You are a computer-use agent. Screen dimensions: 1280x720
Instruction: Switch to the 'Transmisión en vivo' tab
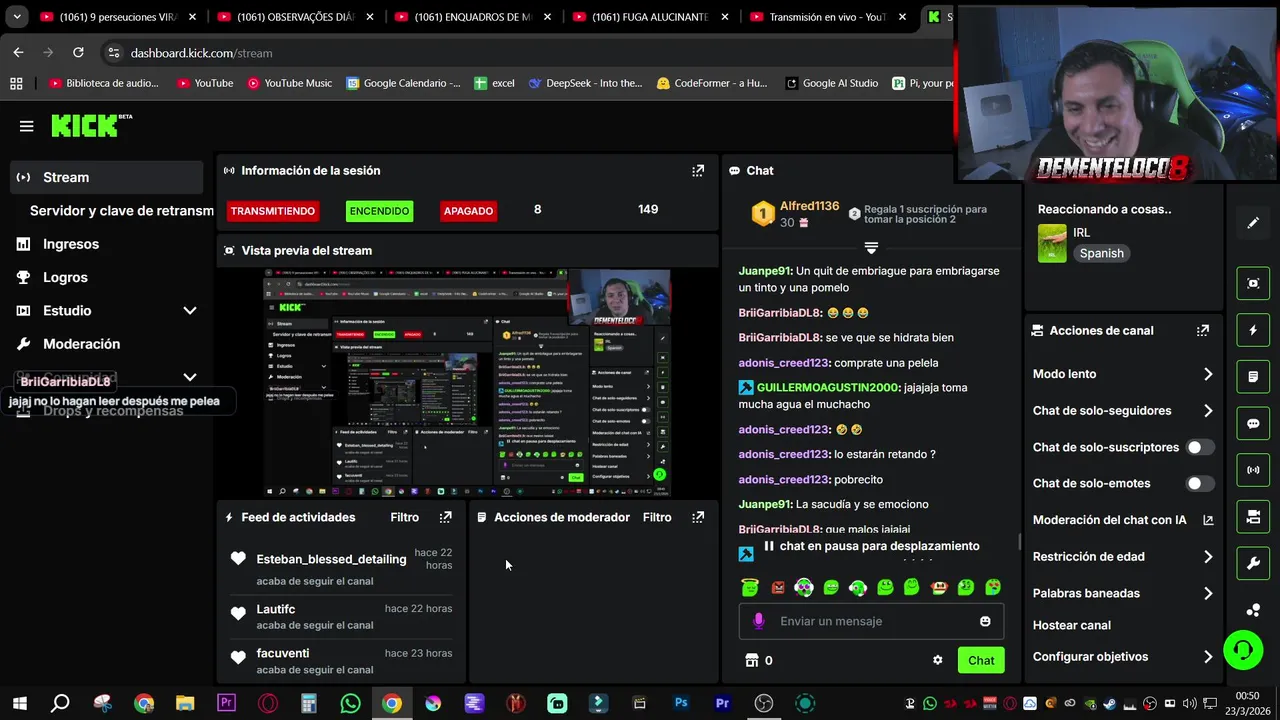pos(828,17)
